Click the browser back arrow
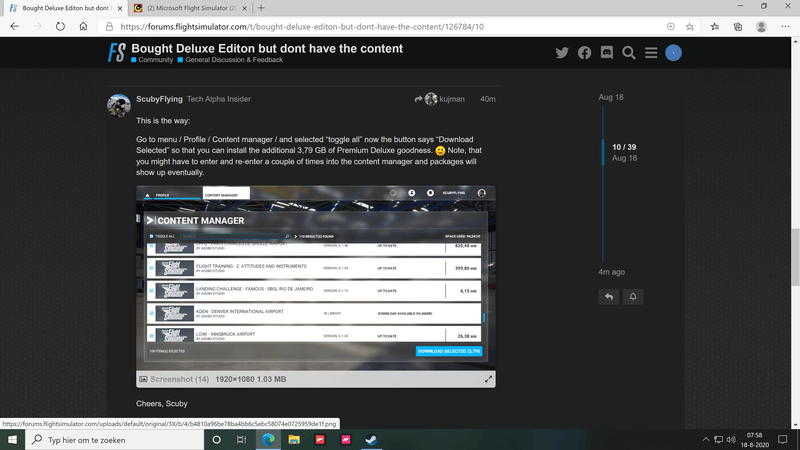Image resolution: width=800 pixels, height=450 pixels. pos(14,27)
